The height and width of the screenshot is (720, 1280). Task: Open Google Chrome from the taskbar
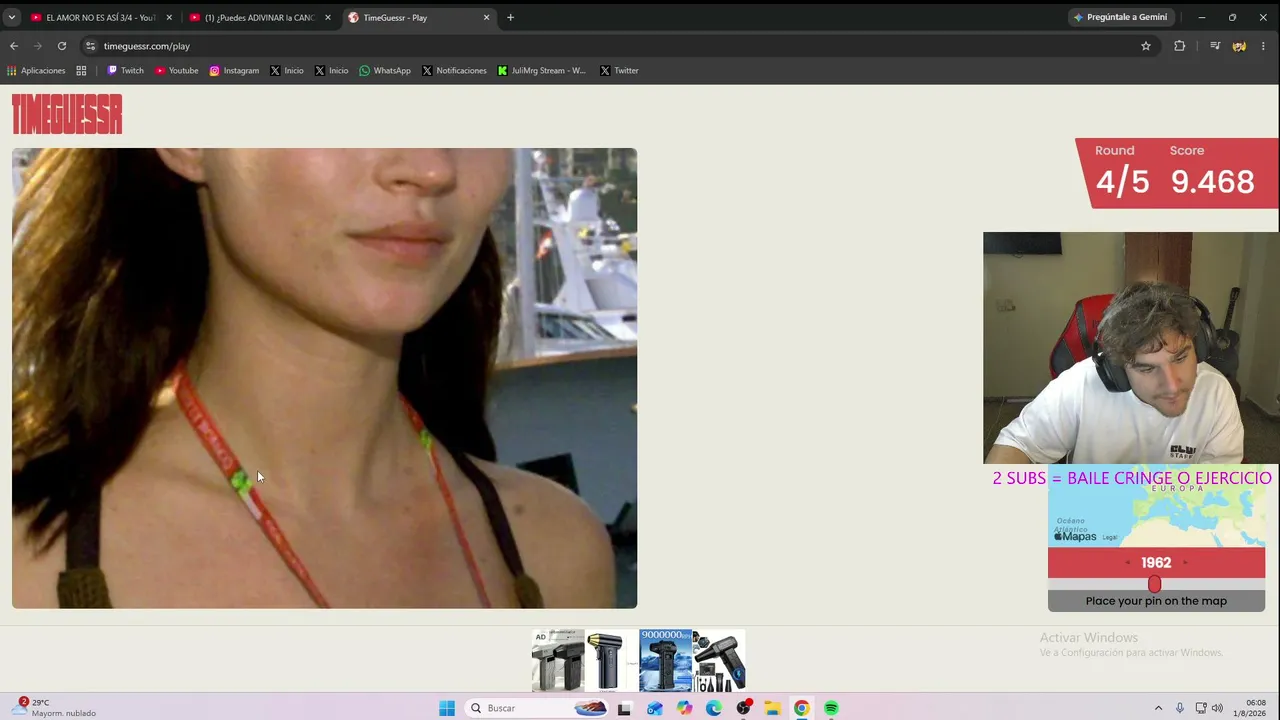pyautogui.click(x=802, y=708)
